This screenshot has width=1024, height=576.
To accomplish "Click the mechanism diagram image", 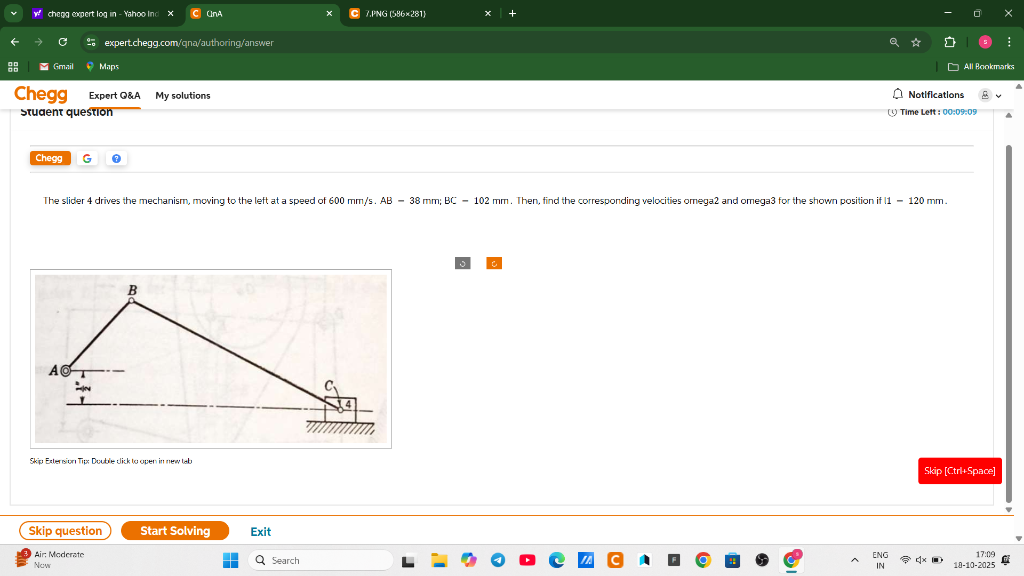I will 211,359.
